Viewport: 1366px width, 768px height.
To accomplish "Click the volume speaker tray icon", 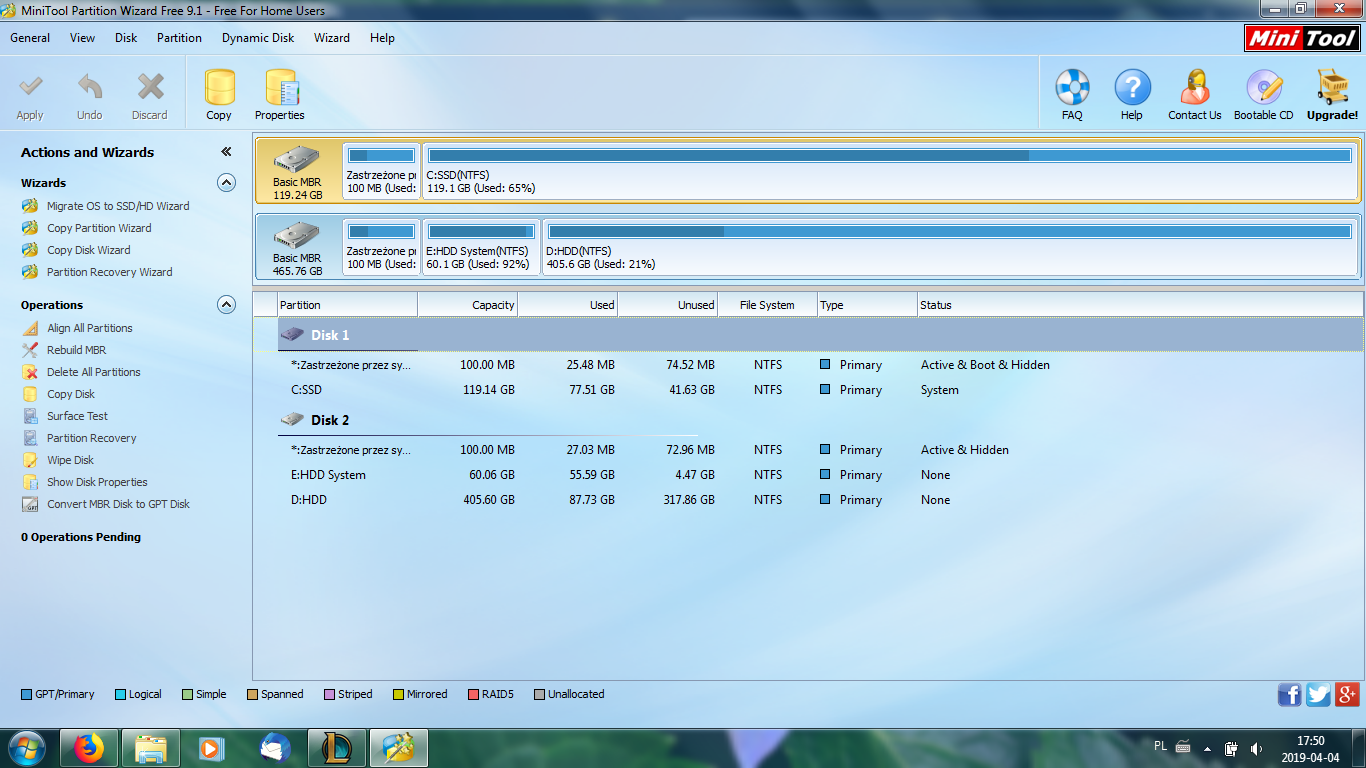I will (x=1256, y=747).
